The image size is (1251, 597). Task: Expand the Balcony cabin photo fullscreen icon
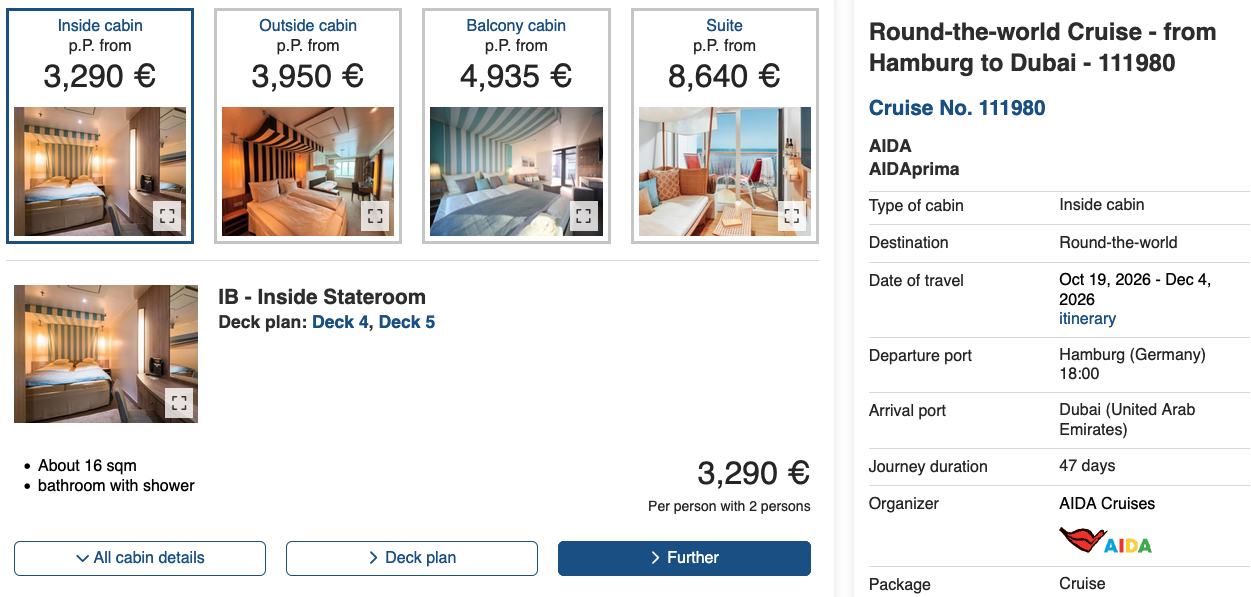pyautogui.click(x=584, y=216)
